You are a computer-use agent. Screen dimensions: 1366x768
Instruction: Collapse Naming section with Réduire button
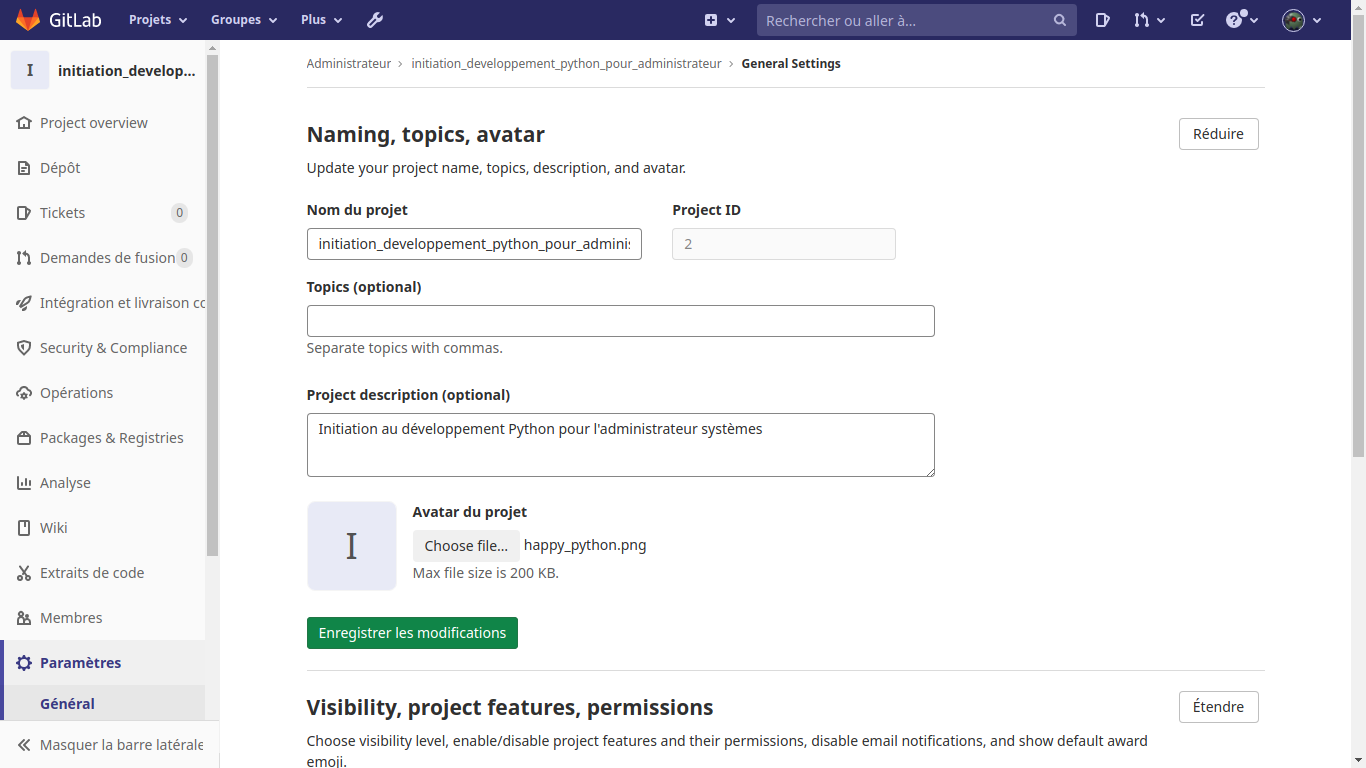pyautogui.click(x=1218, y=134)
